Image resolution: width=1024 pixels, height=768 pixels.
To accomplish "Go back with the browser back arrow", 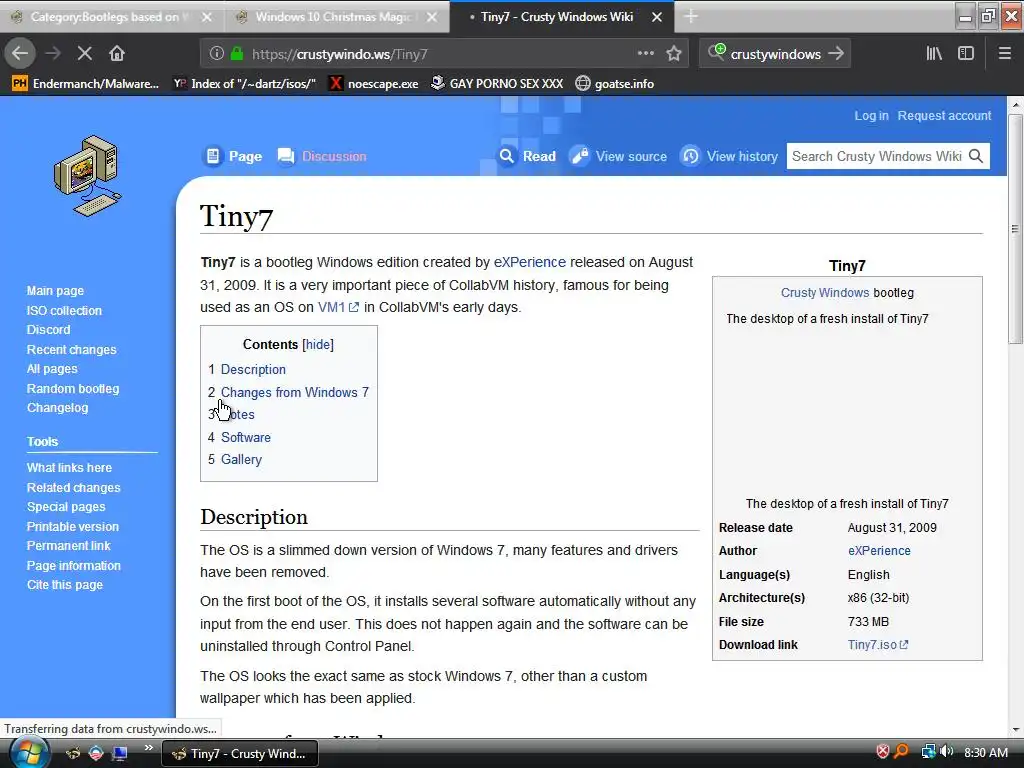I will (20, 53).
